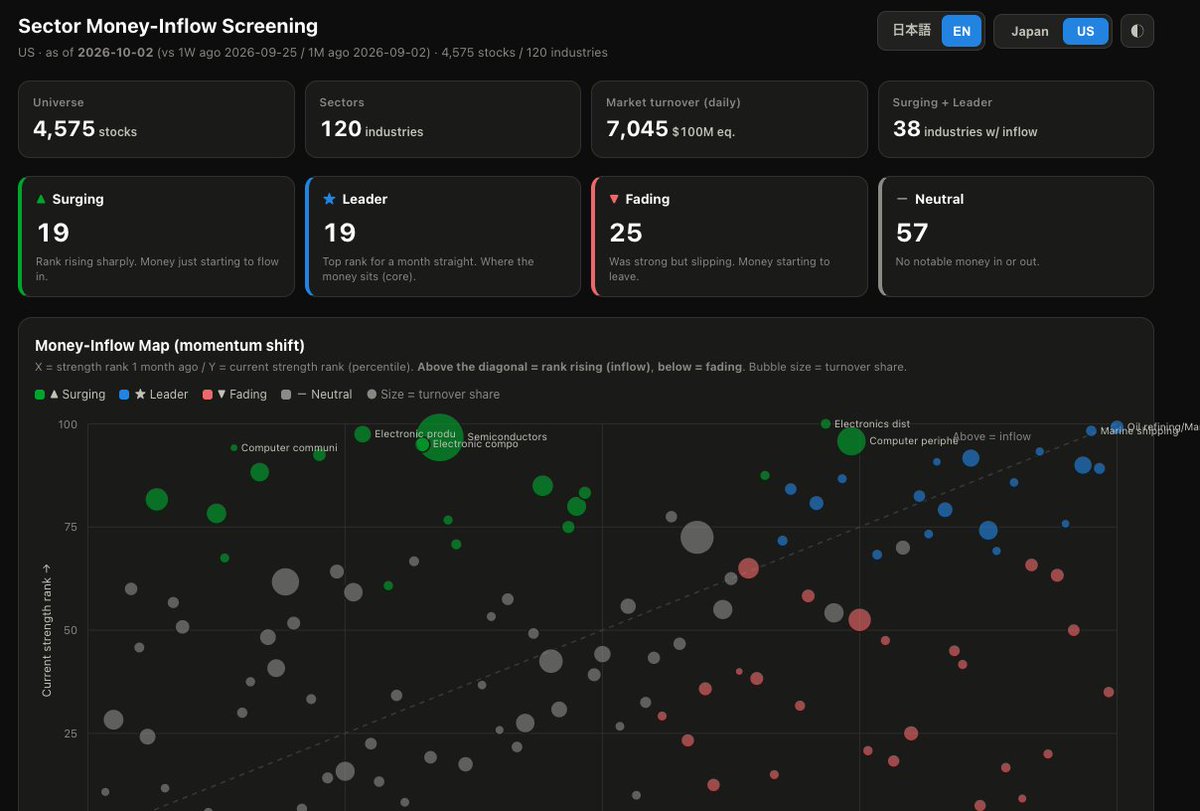Click the Neutral dash icon
This screenshot has height=811, width=1200.
[x=902, y=199]
